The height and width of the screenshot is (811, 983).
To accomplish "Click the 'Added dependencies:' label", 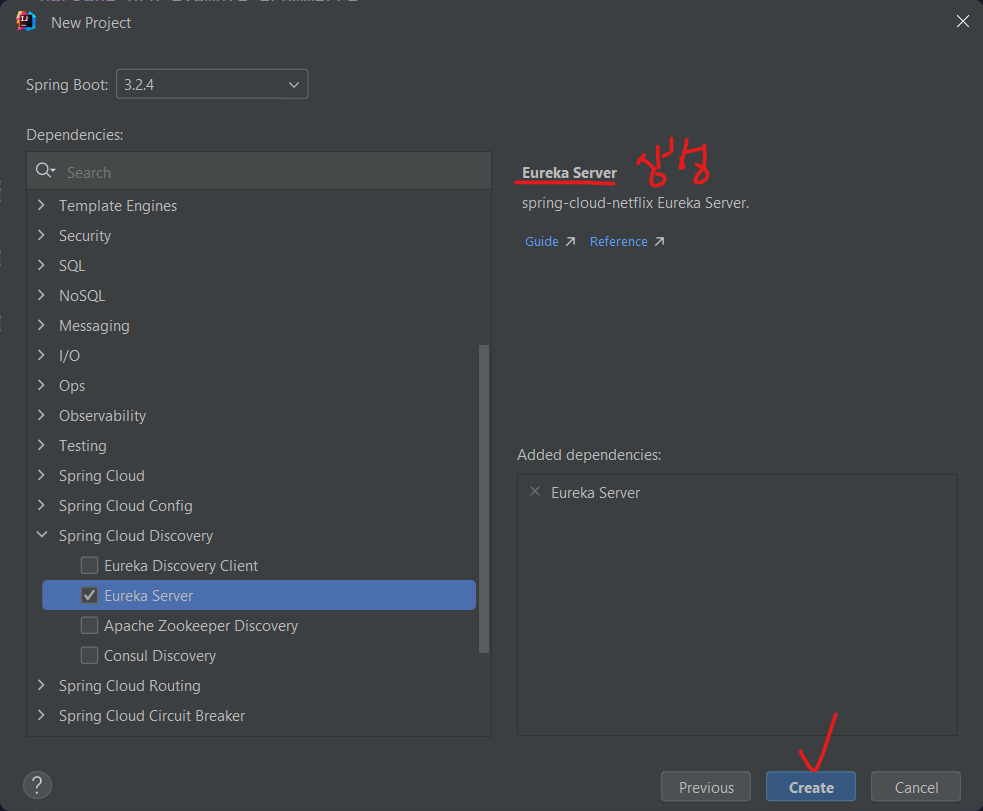I will tap(589, 454).
